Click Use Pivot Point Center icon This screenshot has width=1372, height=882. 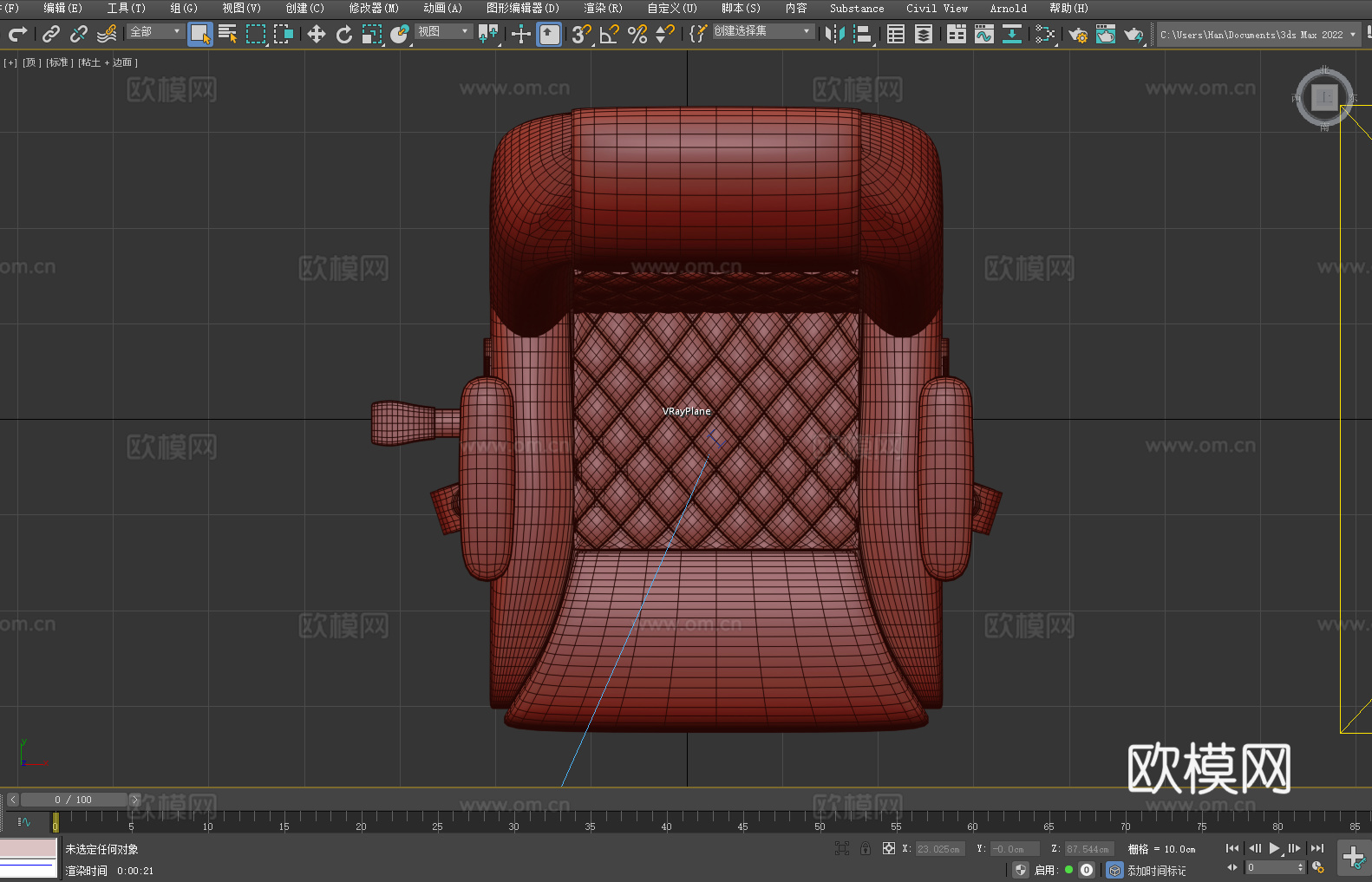click(488, 34)
